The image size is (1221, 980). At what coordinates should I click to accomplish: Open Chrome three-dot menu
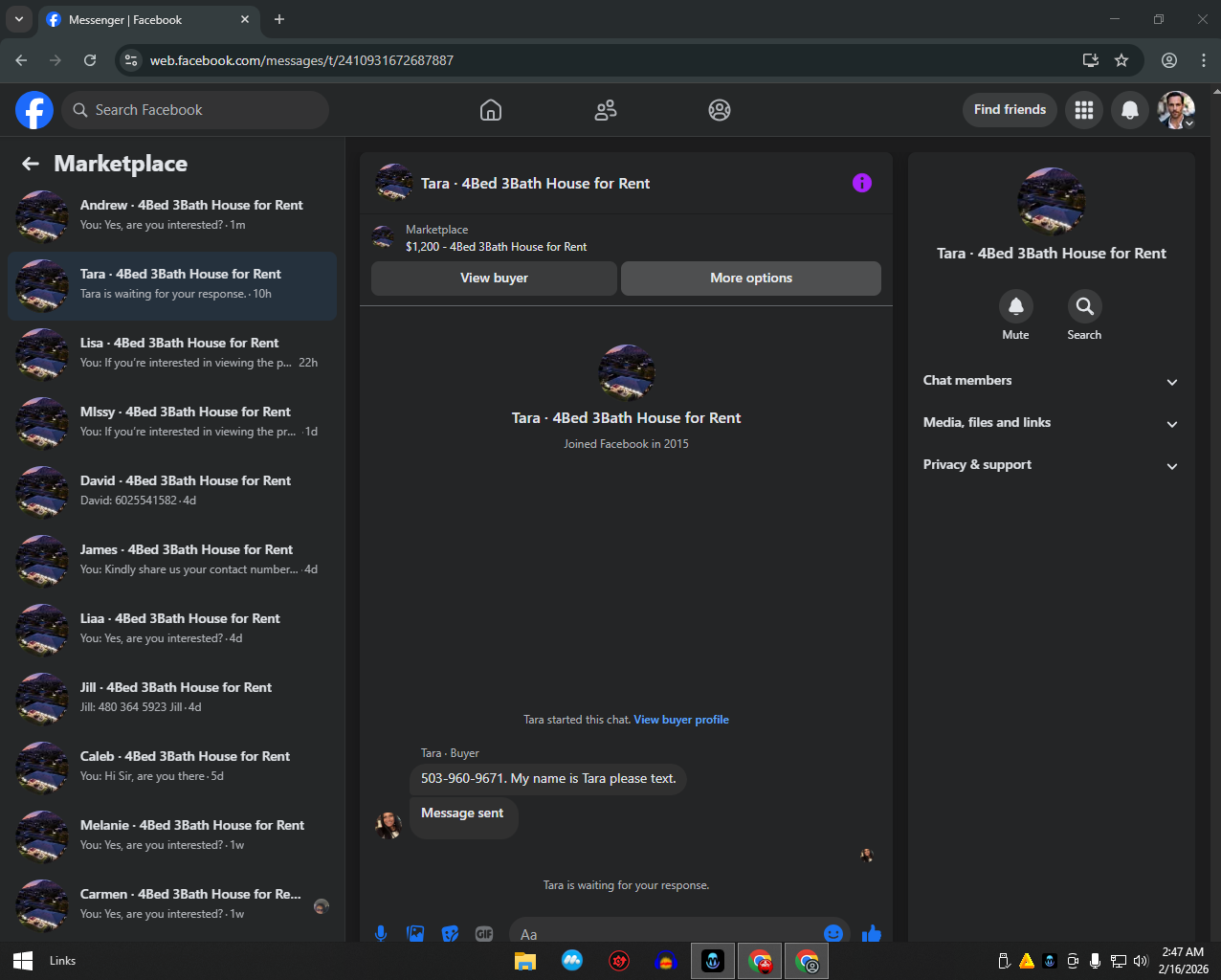coord(1204,60)
